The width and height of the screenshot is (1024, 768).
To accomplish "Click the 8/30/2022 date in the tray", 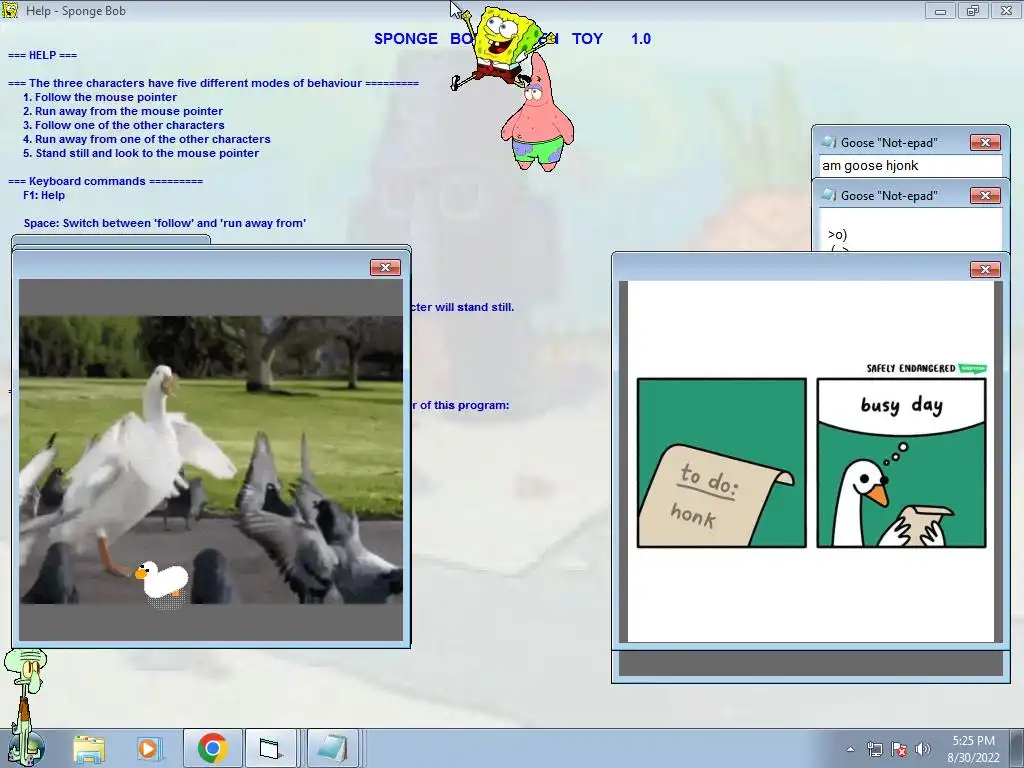I will [x=973, y=758].
